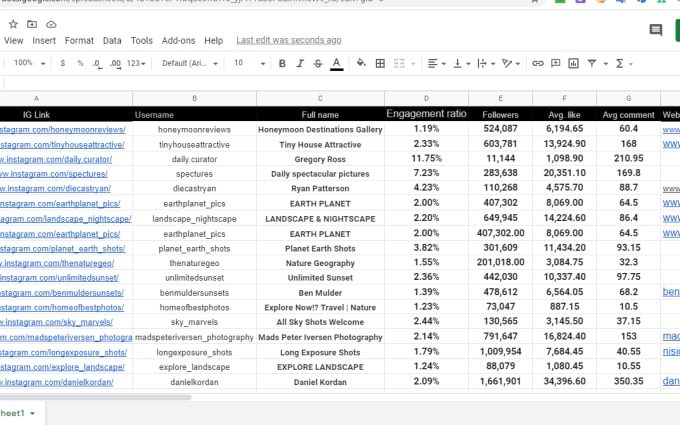Check the cloud save status icon
Image resolution: width=680 pixels, height=425 pixels.
pyautogui.click(x=51, y=24)
